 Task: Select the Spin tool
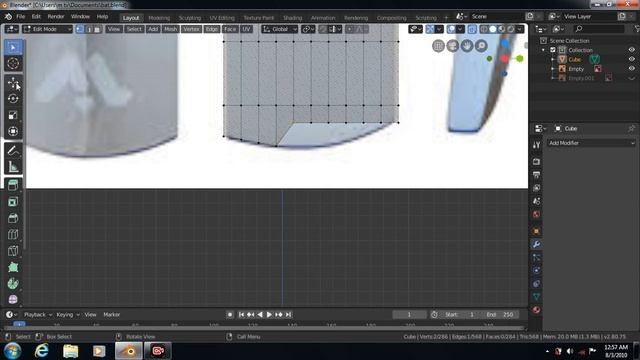click(x=13, y=284)
